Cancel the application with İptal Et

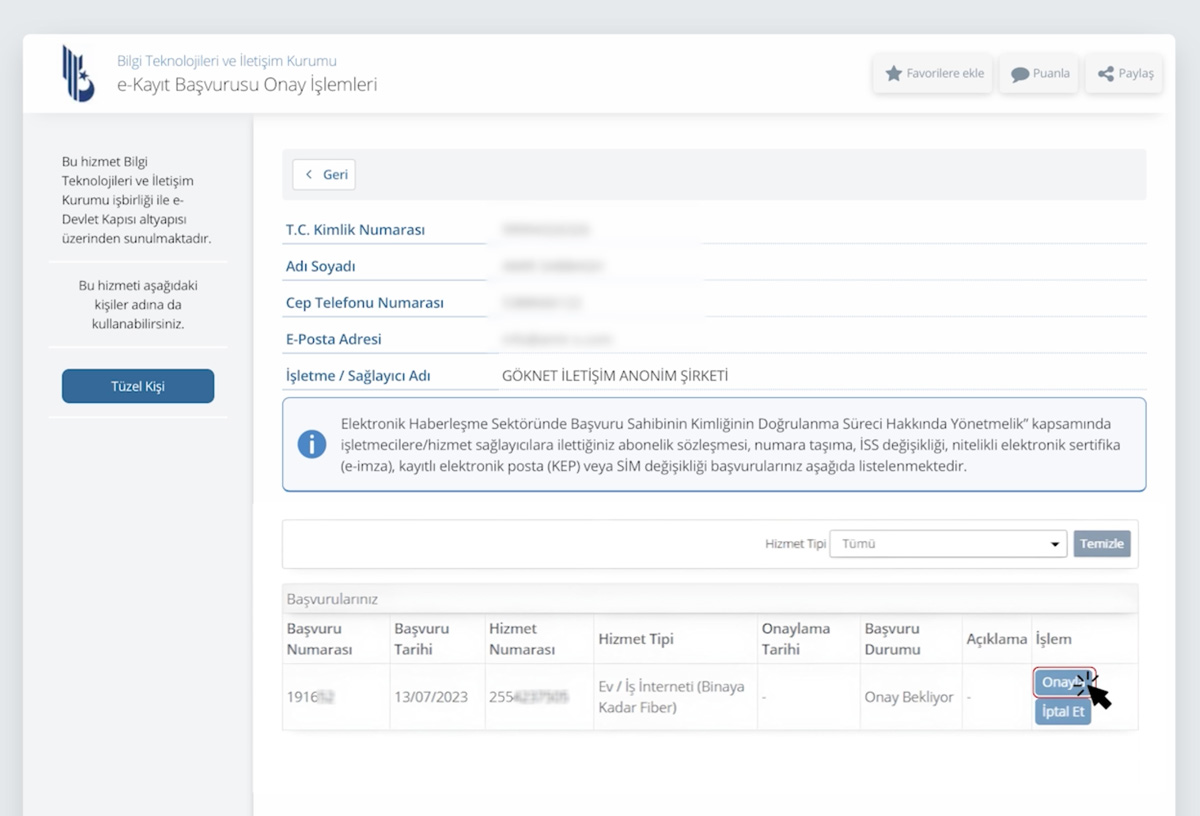click(1062, 712)
